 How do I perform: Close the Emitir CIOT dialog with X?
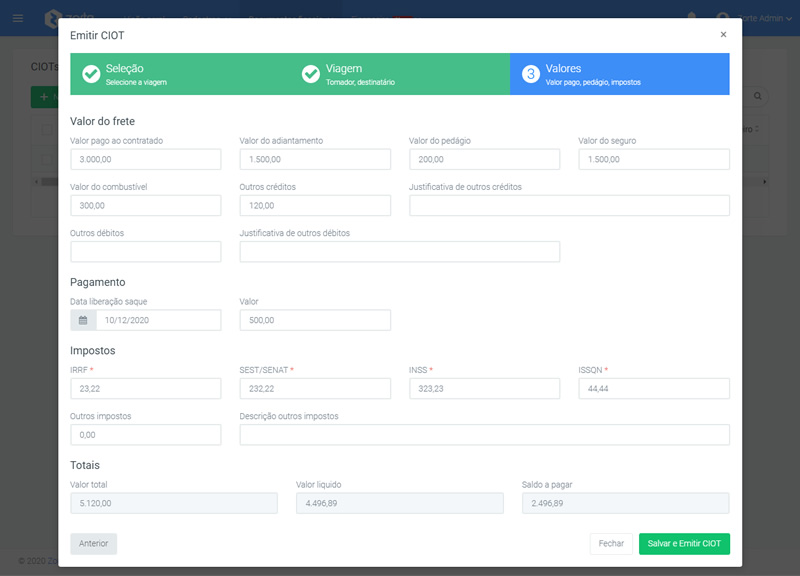point(723,35)
